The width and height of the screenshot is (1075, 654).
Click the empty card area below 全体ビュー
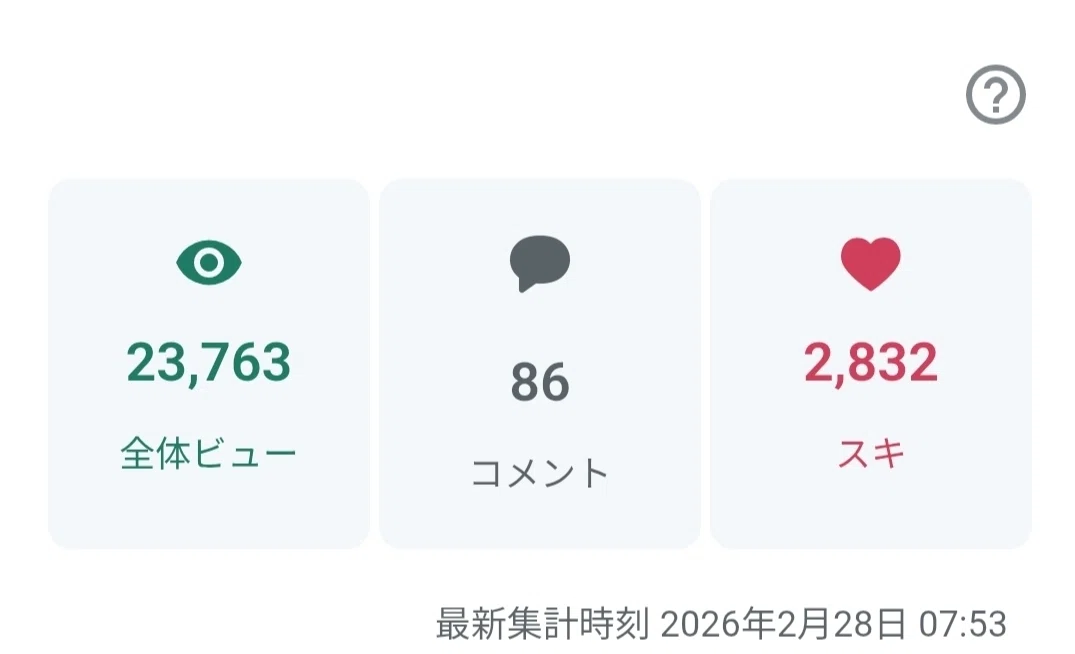click(x=209, y=511)
